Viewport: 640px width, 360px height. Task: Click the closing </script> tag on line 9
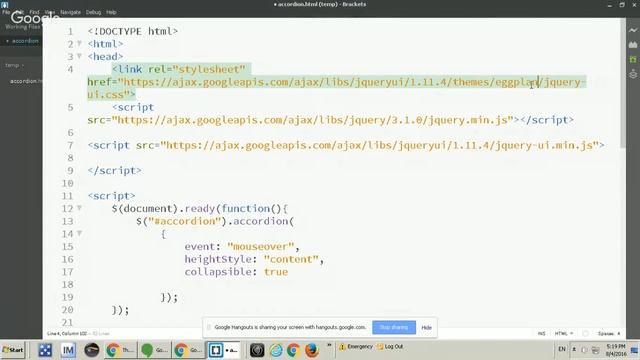(114, 171)
